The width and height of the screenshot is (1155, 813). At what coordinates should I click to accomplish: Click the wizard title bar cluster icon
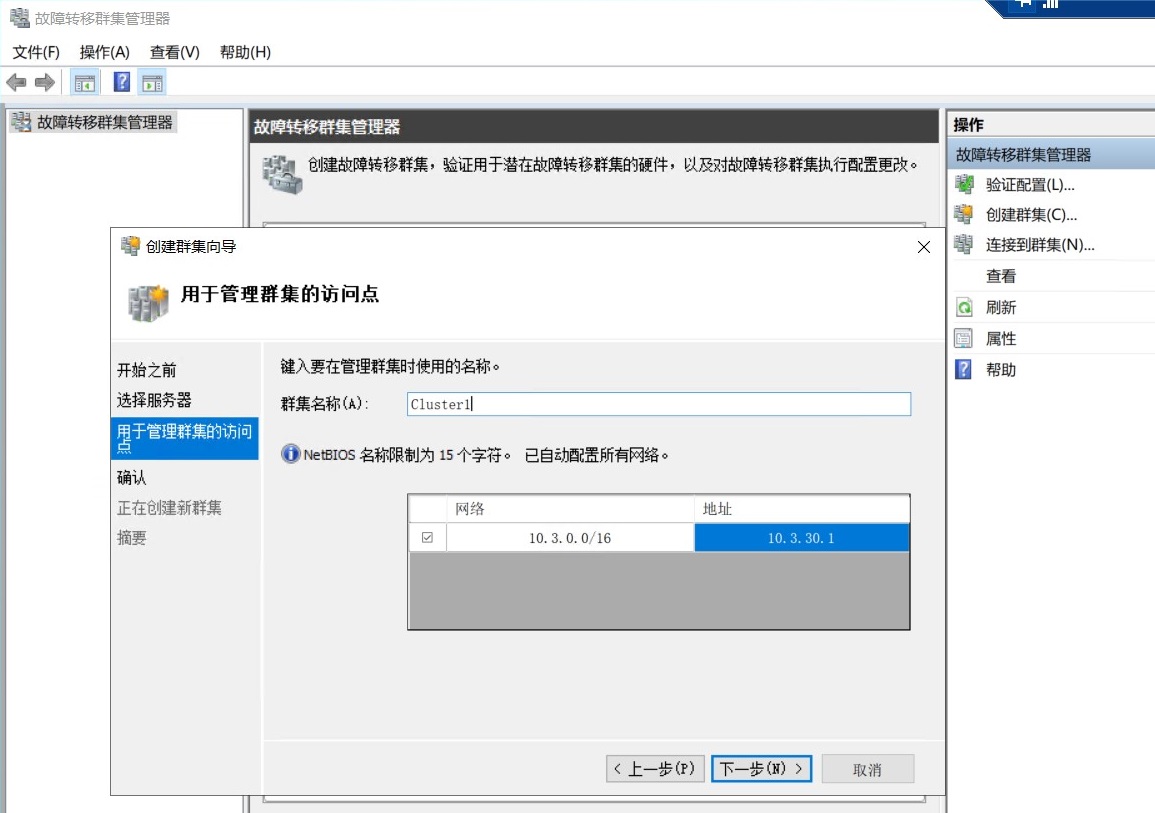pos(130,246)
